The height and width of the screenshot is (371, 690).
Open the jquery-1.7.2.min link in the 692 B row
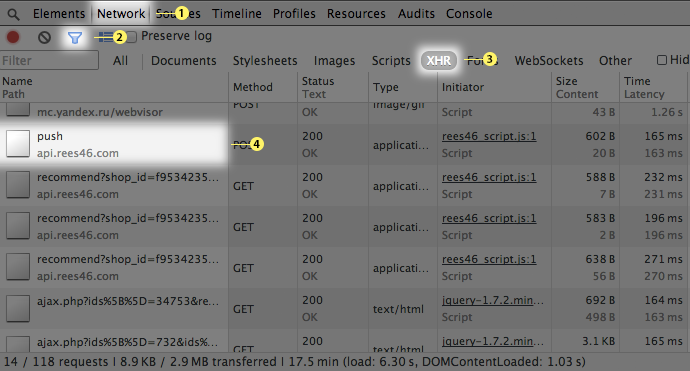[493, 300]
